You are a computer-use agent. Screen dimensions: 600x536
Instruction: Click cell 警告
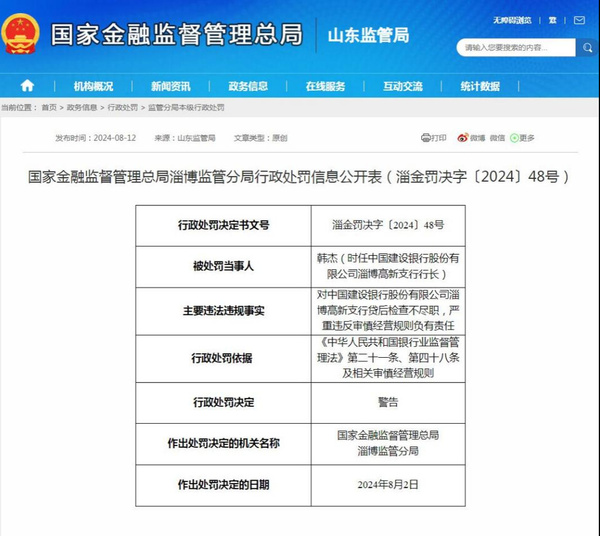[x=388, y=402]
